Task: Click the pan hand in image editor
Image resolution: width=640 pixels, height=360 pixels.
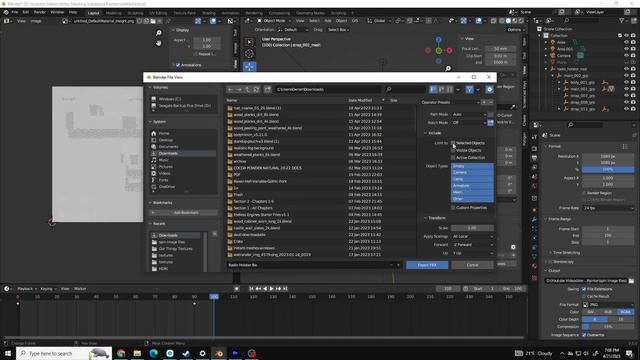Action: [x=159, y=43]
